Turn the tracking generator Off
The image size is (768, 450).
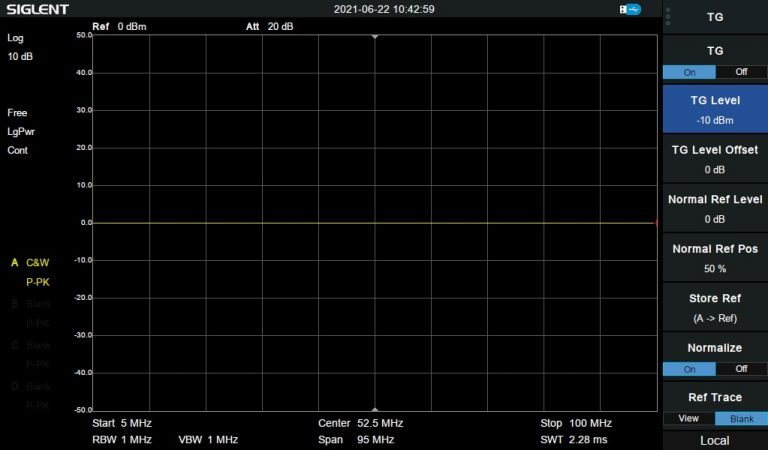click(x=741, y=72)
